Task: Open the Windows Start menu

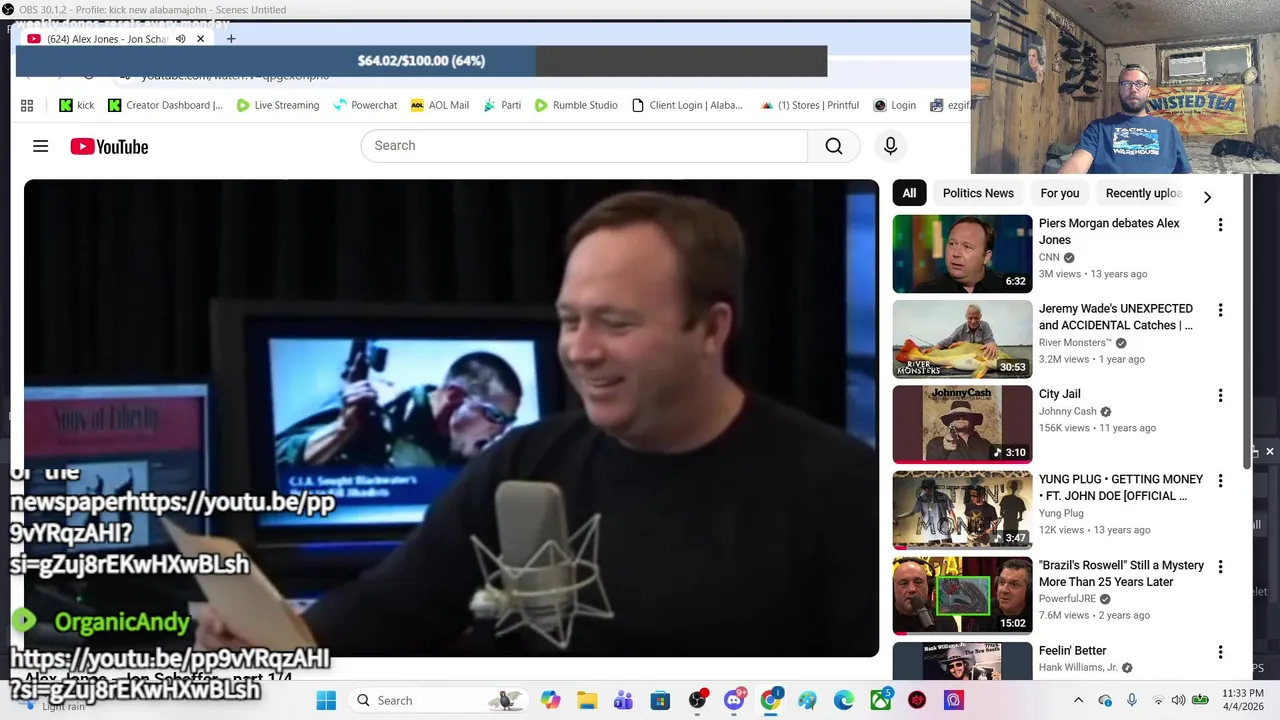Action: tap(326, 700)
